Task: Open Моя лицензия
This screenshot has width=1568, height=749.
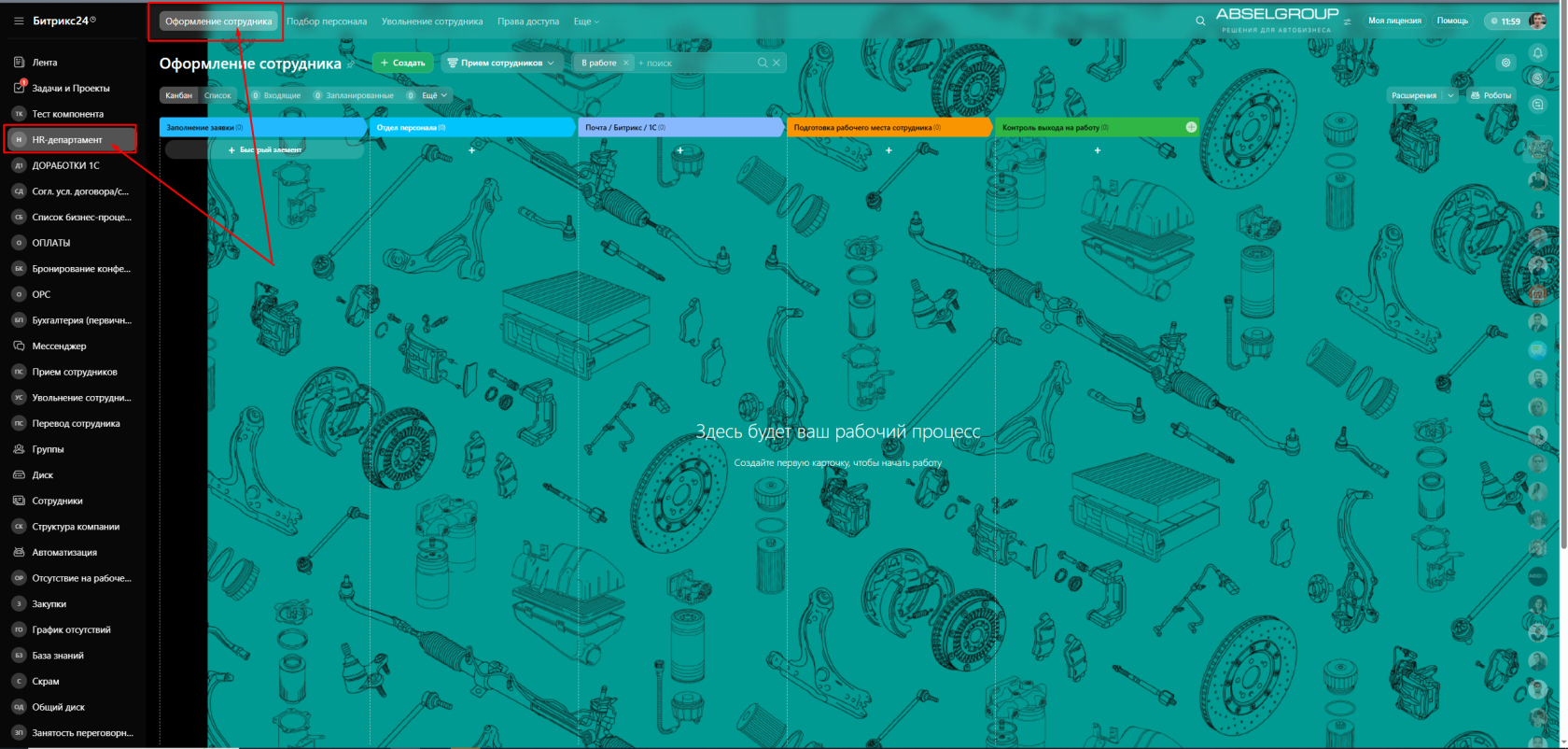Action: coord(1394,21)
